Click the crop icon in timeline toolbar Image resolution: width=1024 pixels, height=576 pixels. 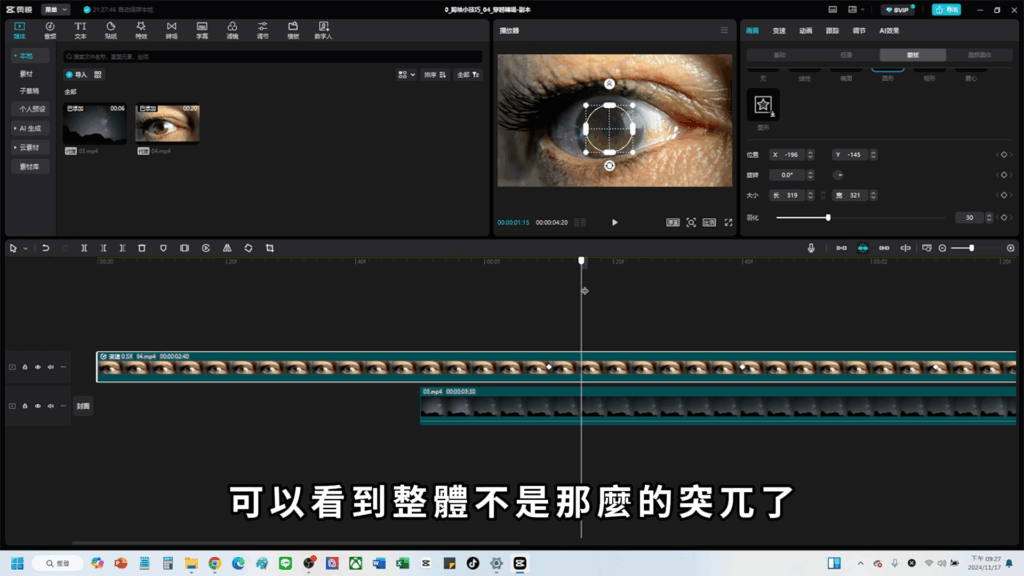coord(270,248)
